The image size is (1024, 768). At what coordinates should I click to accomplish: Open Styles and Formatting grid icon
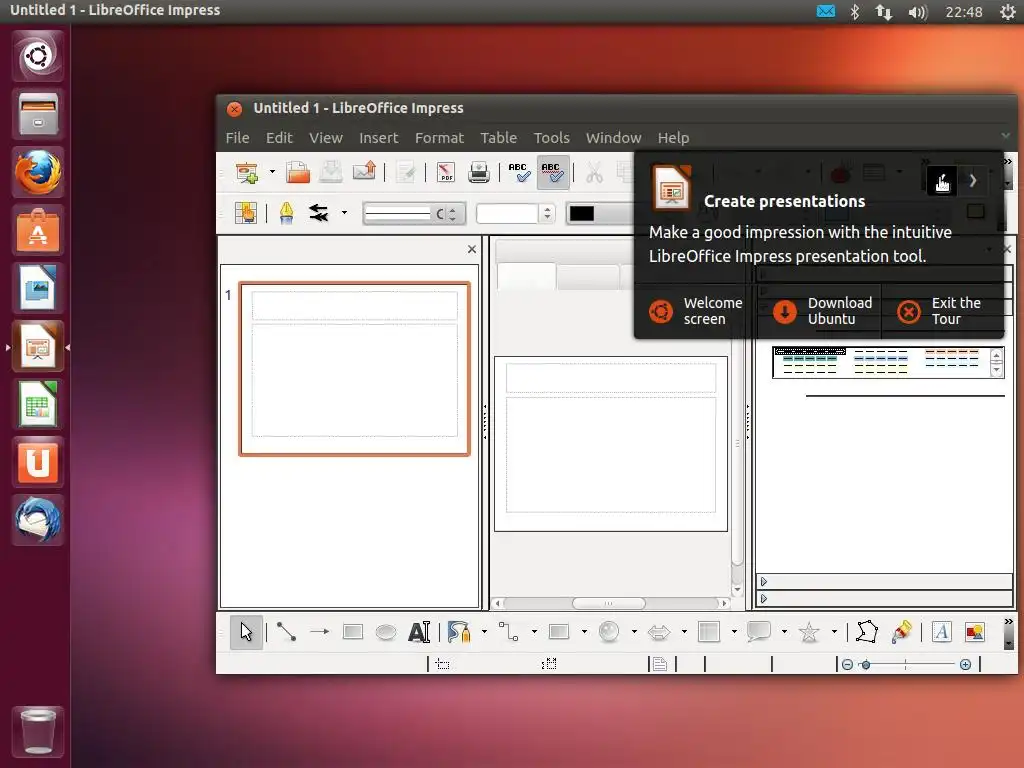point(246,213)
